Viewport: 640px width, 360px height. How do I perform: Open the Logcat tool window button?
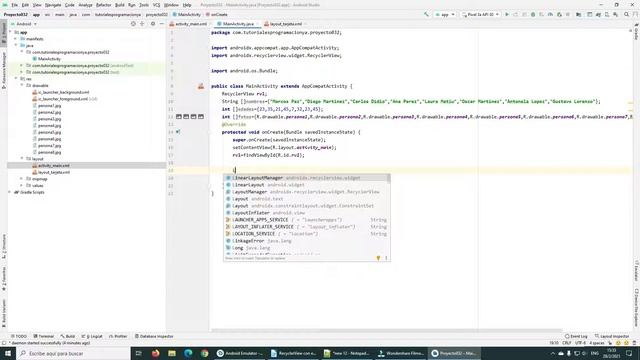(93, 336)
